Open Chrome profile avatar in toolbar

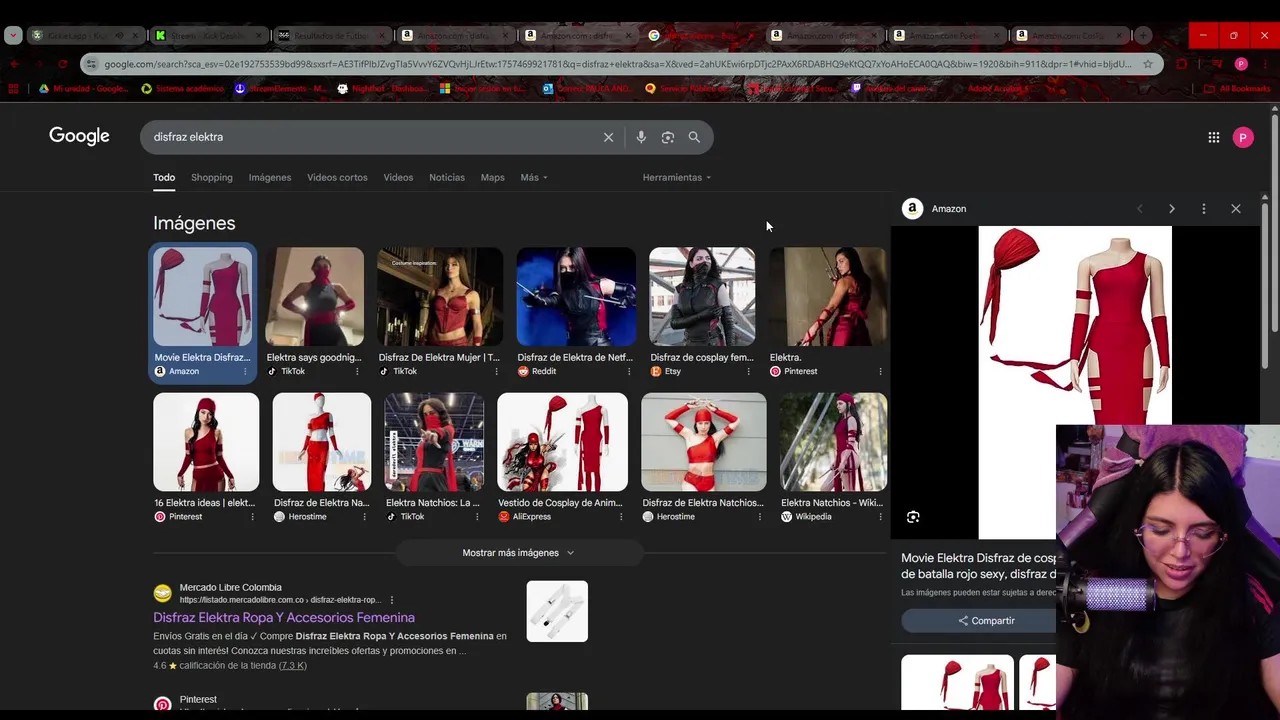1241,64
